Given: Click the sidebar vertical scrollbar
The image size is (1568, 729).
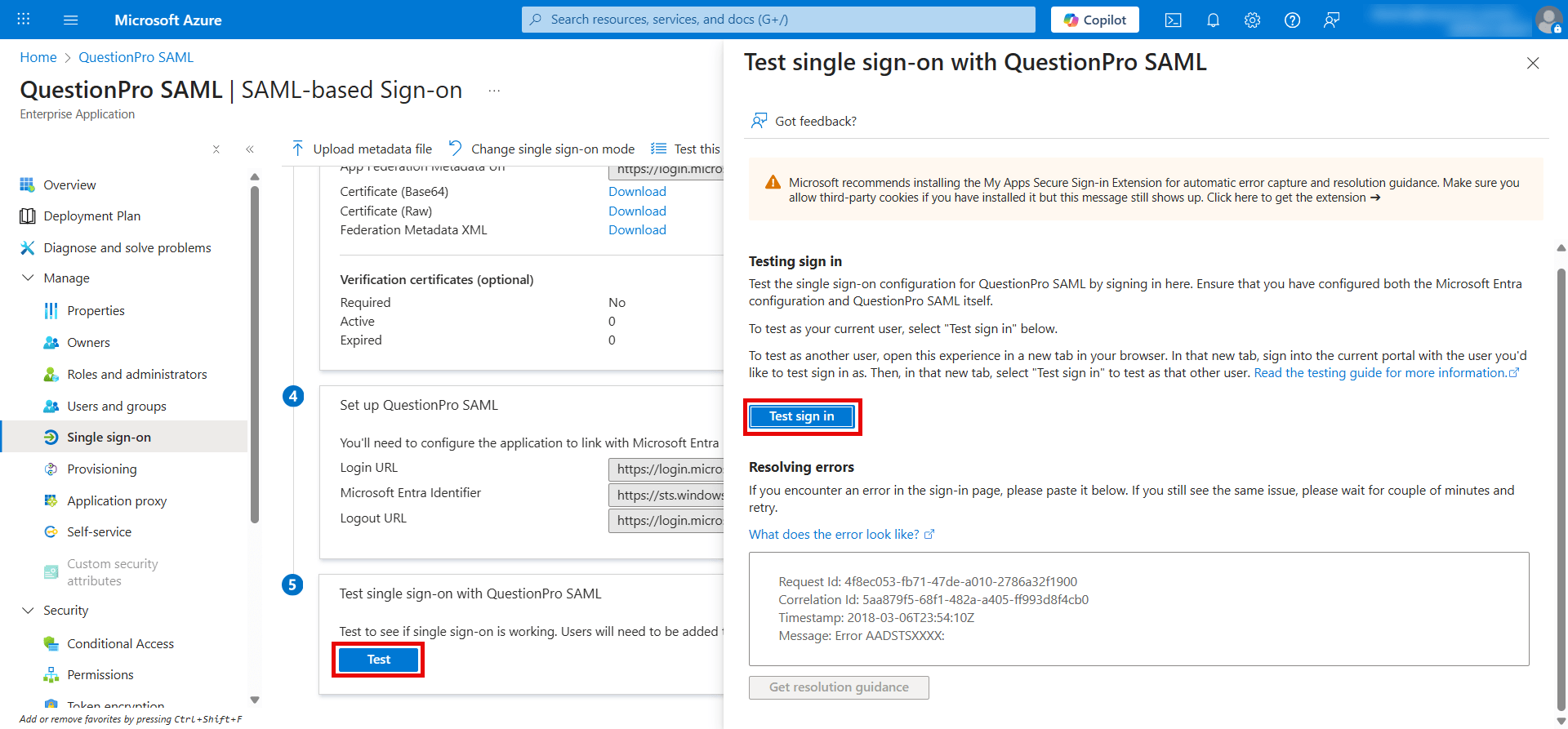Looking at the screenshot, I should pyautogui.click(x=255, y=351).
